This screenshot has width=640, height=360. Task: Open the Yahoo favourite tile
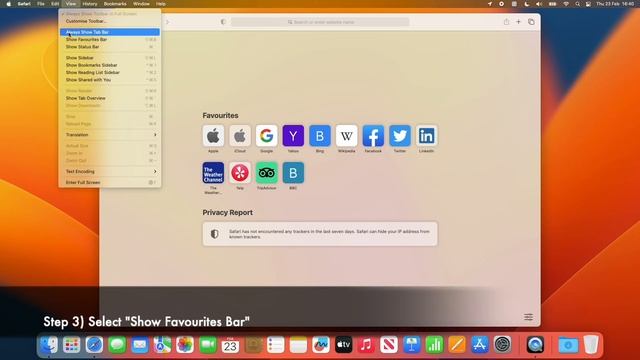point(293,136)
